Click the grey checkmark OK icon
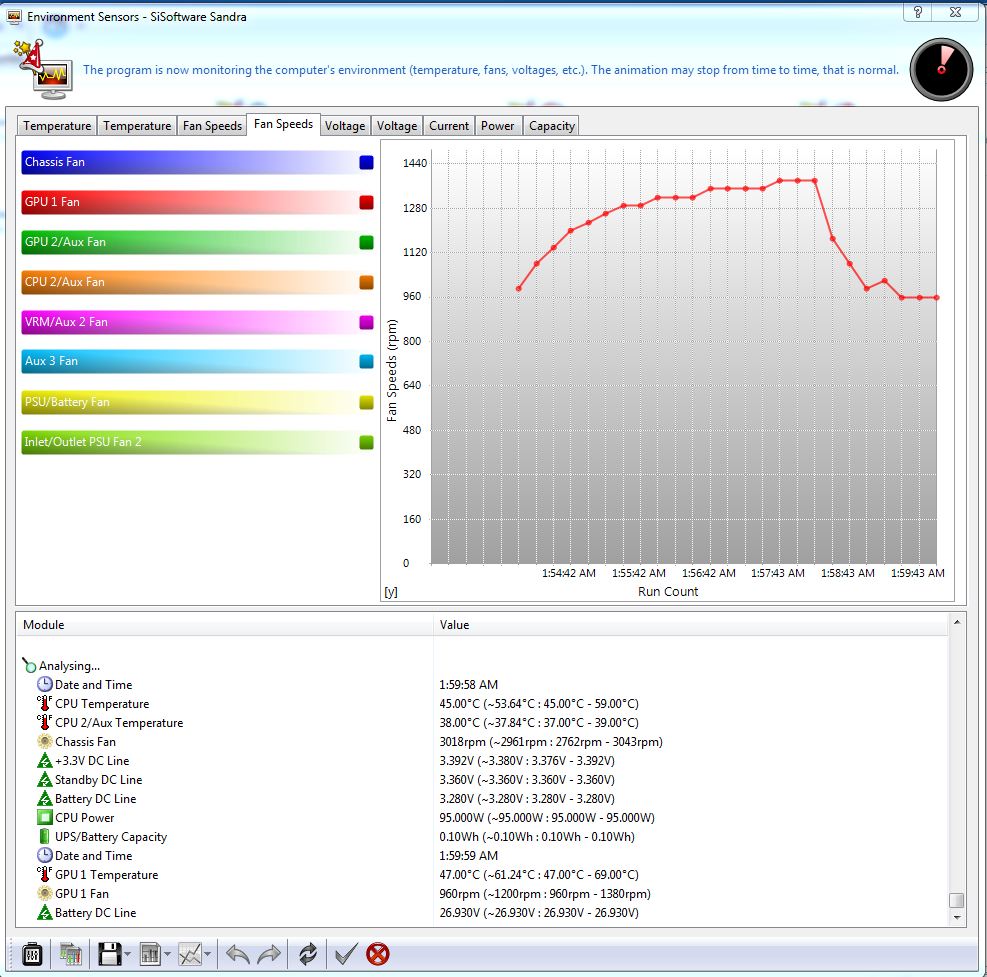Image resolution: width=987 pixels, height=977 pixels. (346, 954)
